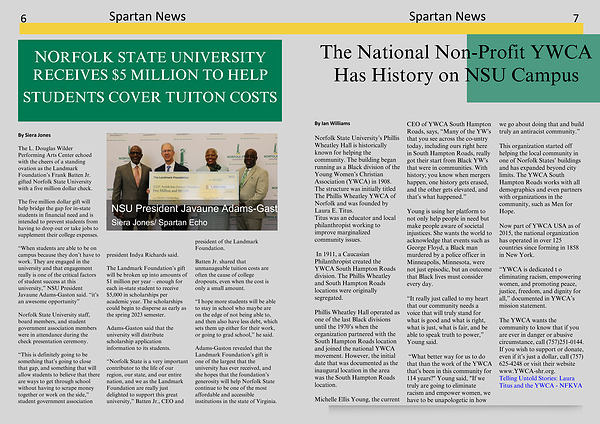Viewport: 600px width, 424px height.
Task: Click the 'By Ian Williams' byline
Action: point(332,123)
